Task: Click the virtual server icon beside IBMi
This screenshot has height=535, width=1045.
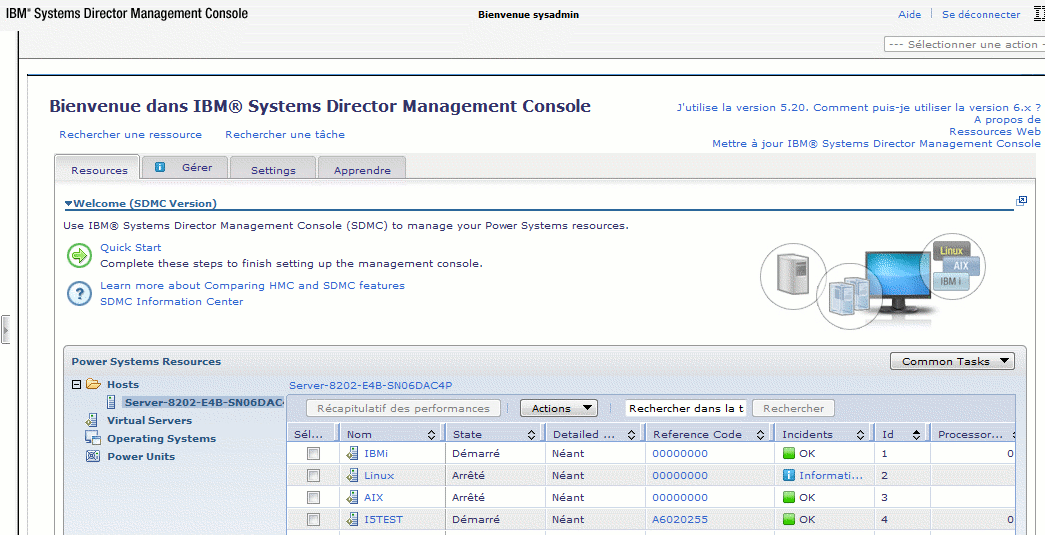Action: click(x=353, y=453)
